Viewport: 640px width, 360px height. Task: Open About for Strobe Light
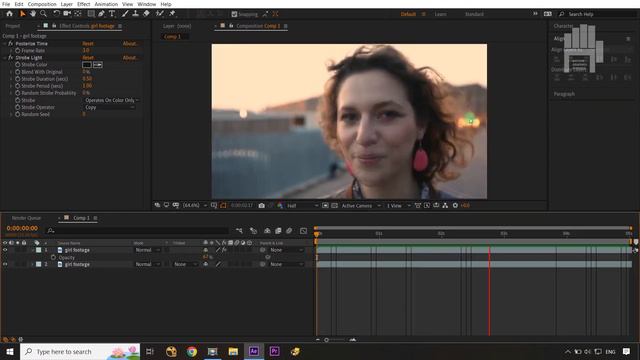pos(130,58)
